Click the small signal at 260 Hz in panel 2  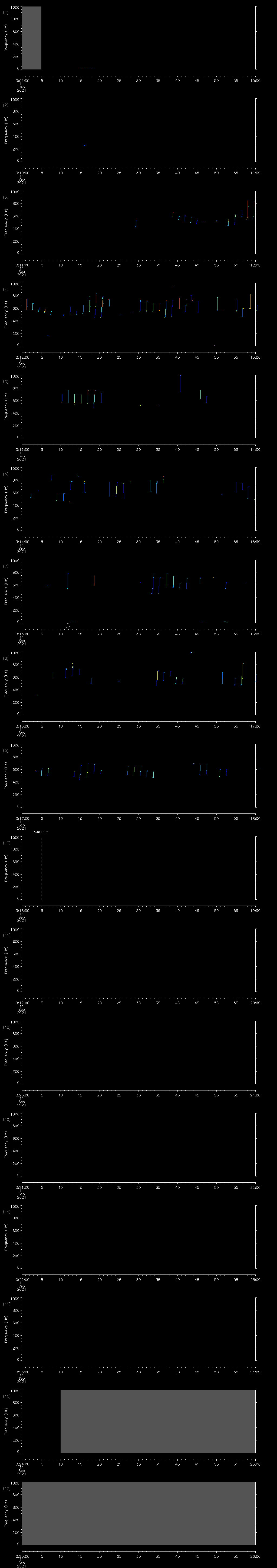pyautogui.click(x=85, y=145)
